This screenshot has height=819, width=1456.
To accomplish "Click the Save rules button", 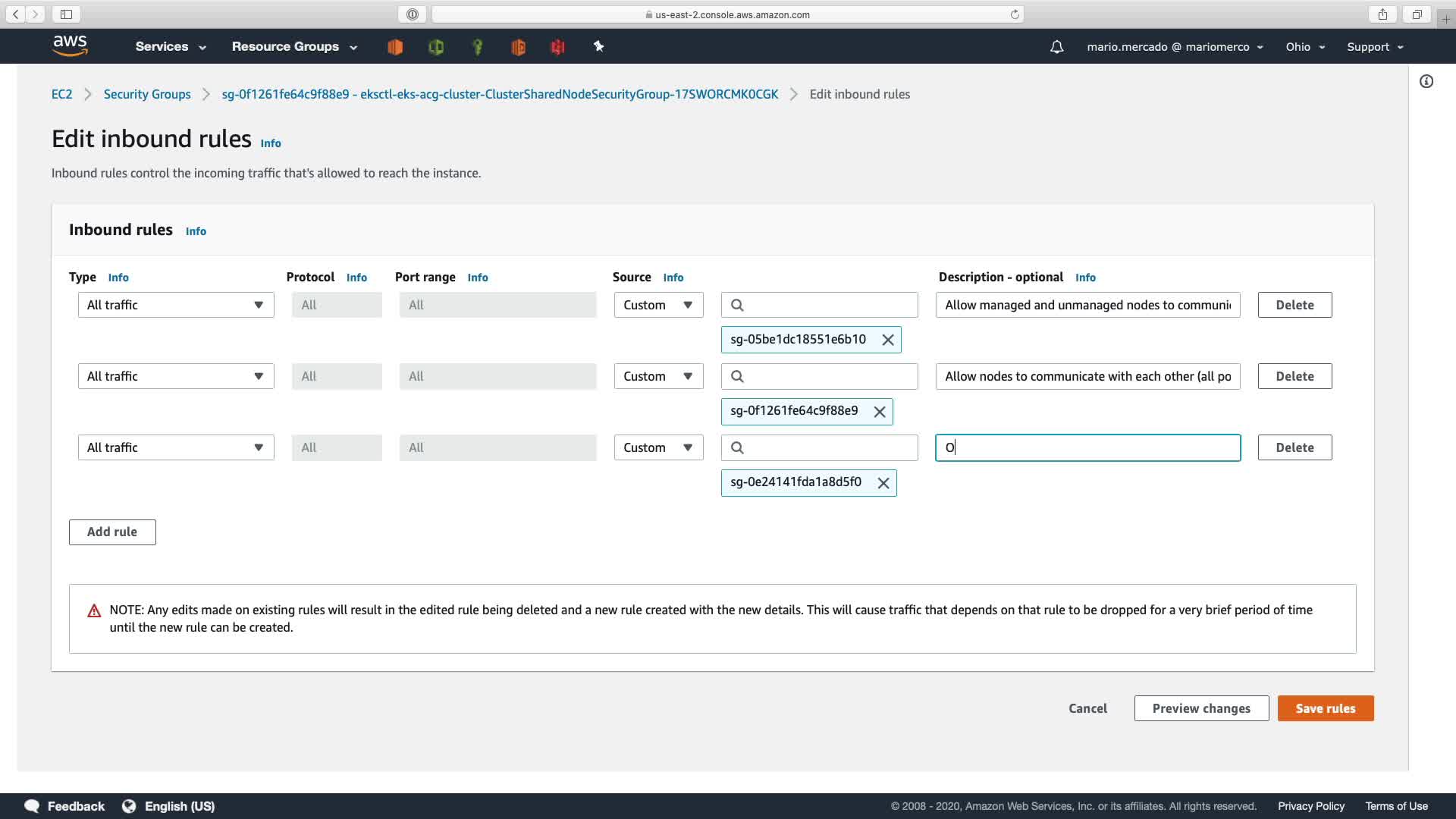I will click(x=1325, y=708).
